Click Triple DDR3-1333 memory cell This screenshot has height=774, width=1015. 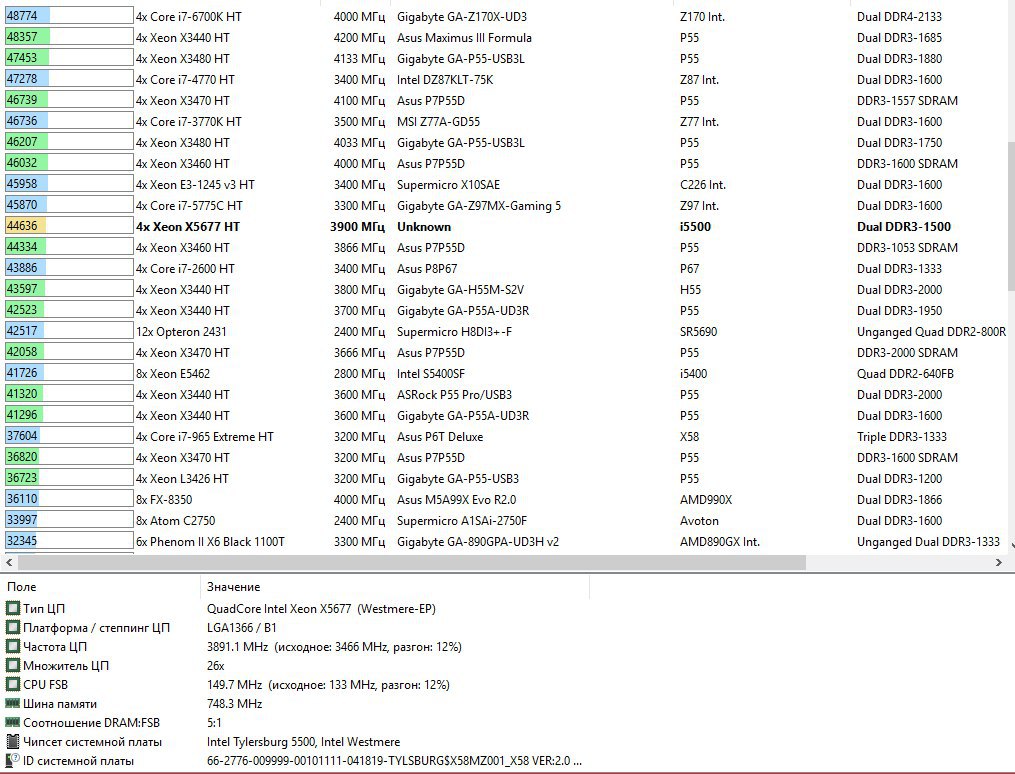coord(902,437)
